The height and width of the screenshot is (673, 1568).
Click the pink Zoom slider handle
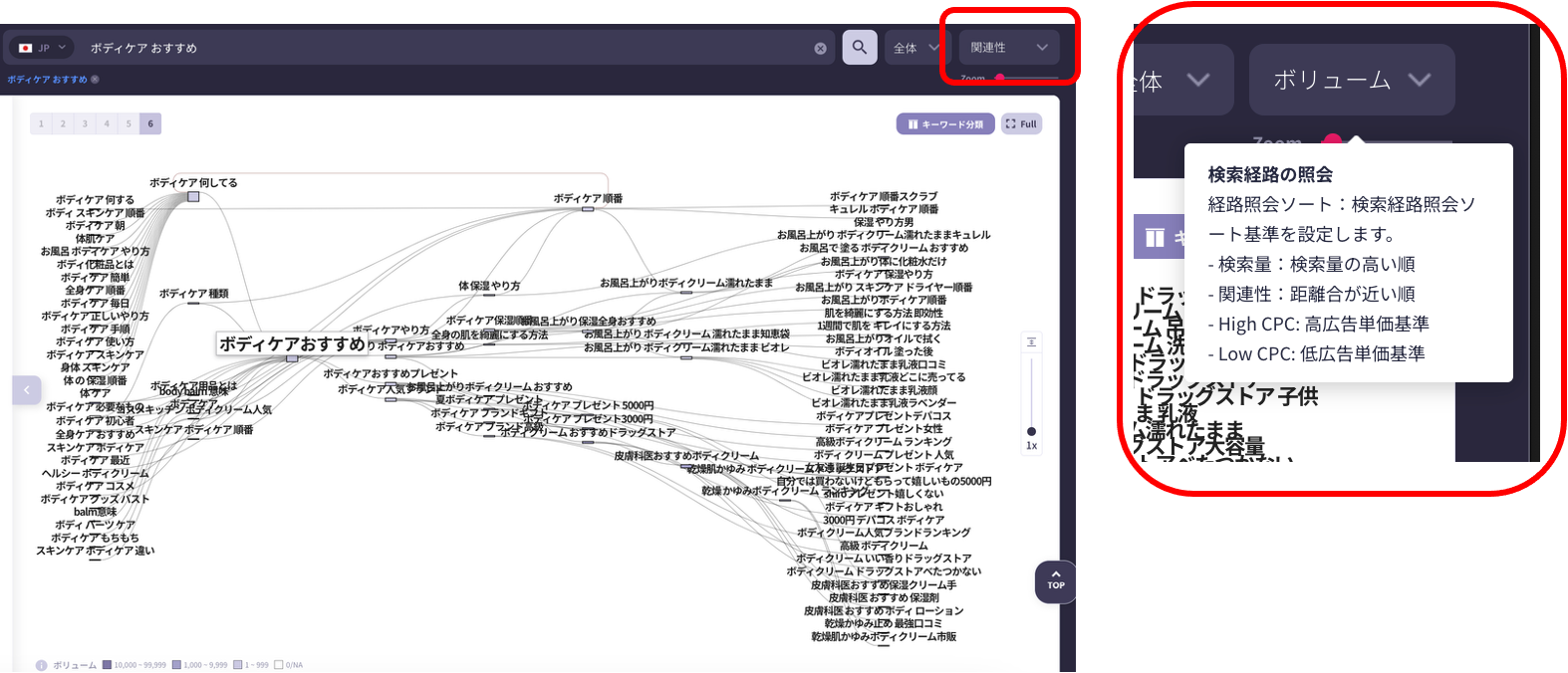pyautogui.click(x=999, y=77)
